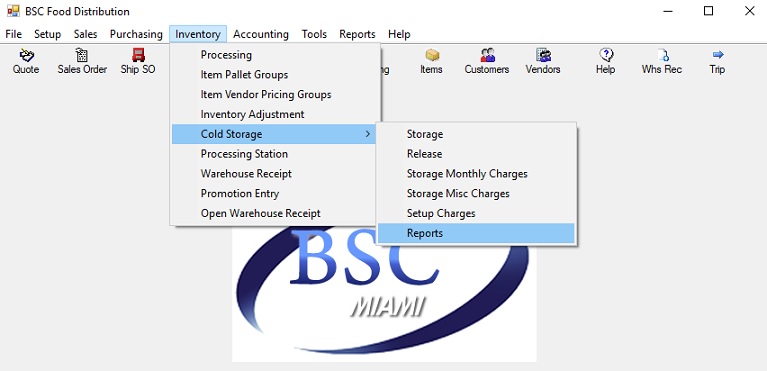This screenshot has width=767, height=371.
Task: Open the Sales menu
Action: point(86,34)
